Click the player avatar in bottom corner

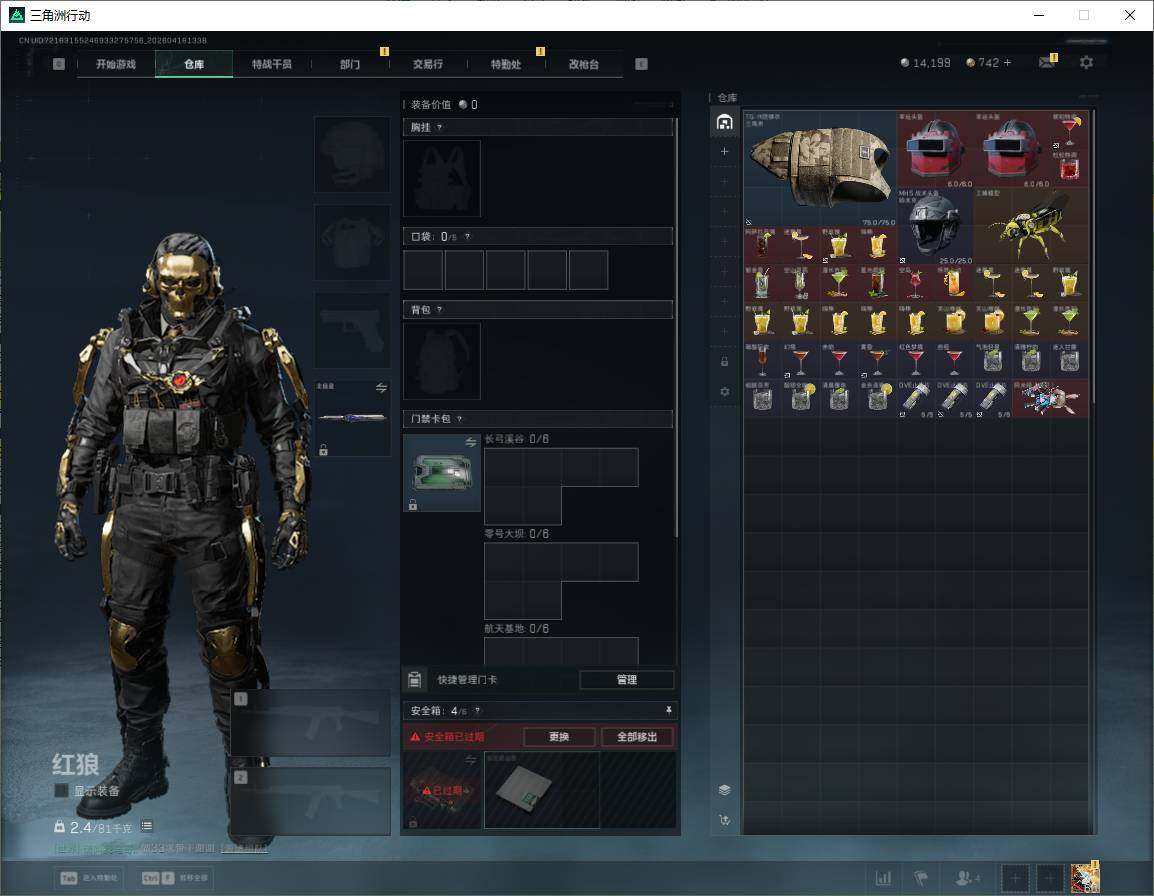(1085, 878)
